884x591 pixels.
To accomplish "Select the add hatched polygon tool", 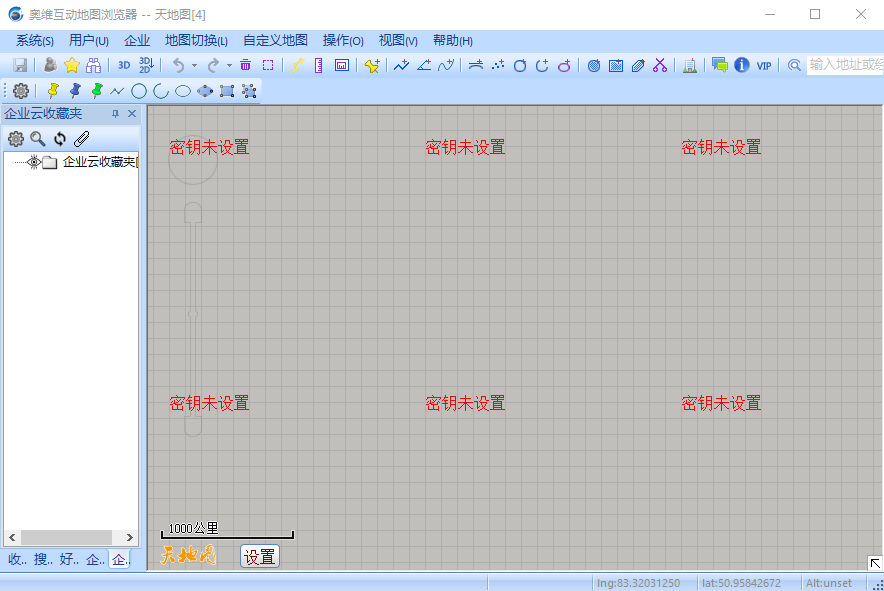I will 638,65.
